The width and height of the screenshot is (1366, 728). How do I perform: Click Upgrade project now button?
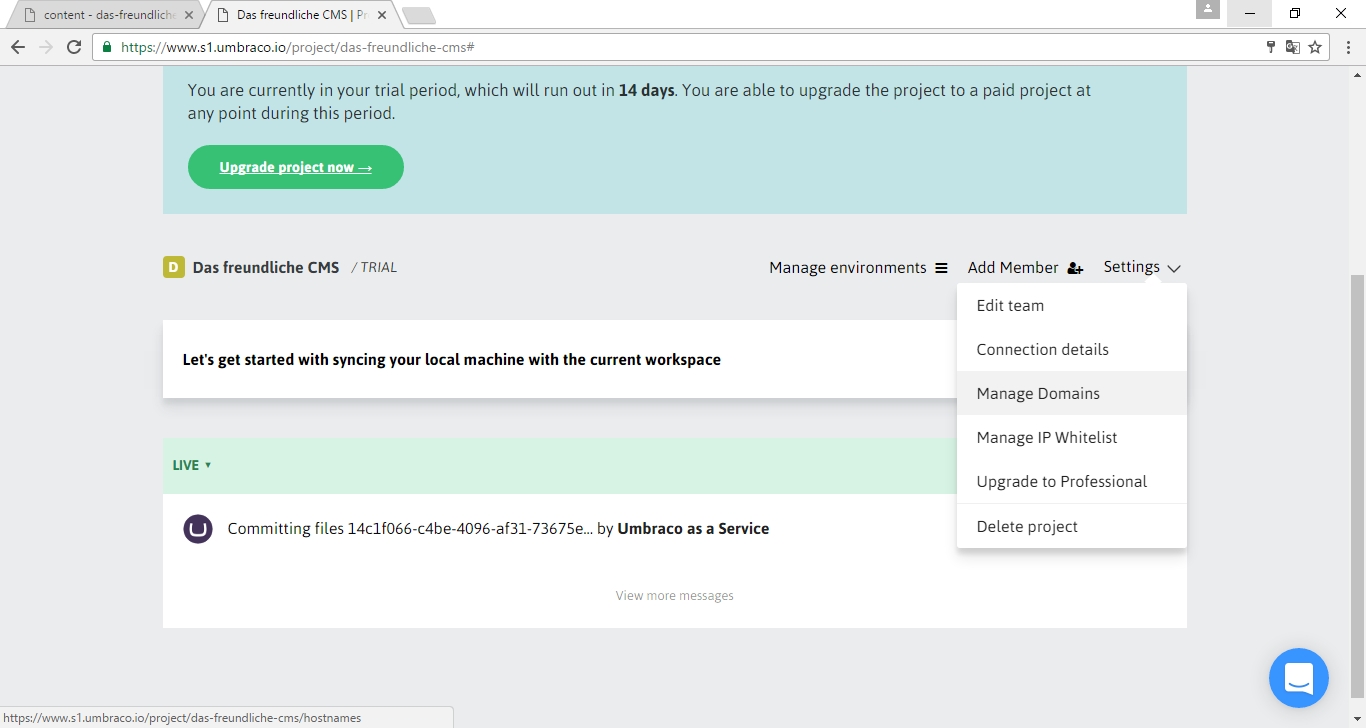(296, 167)
